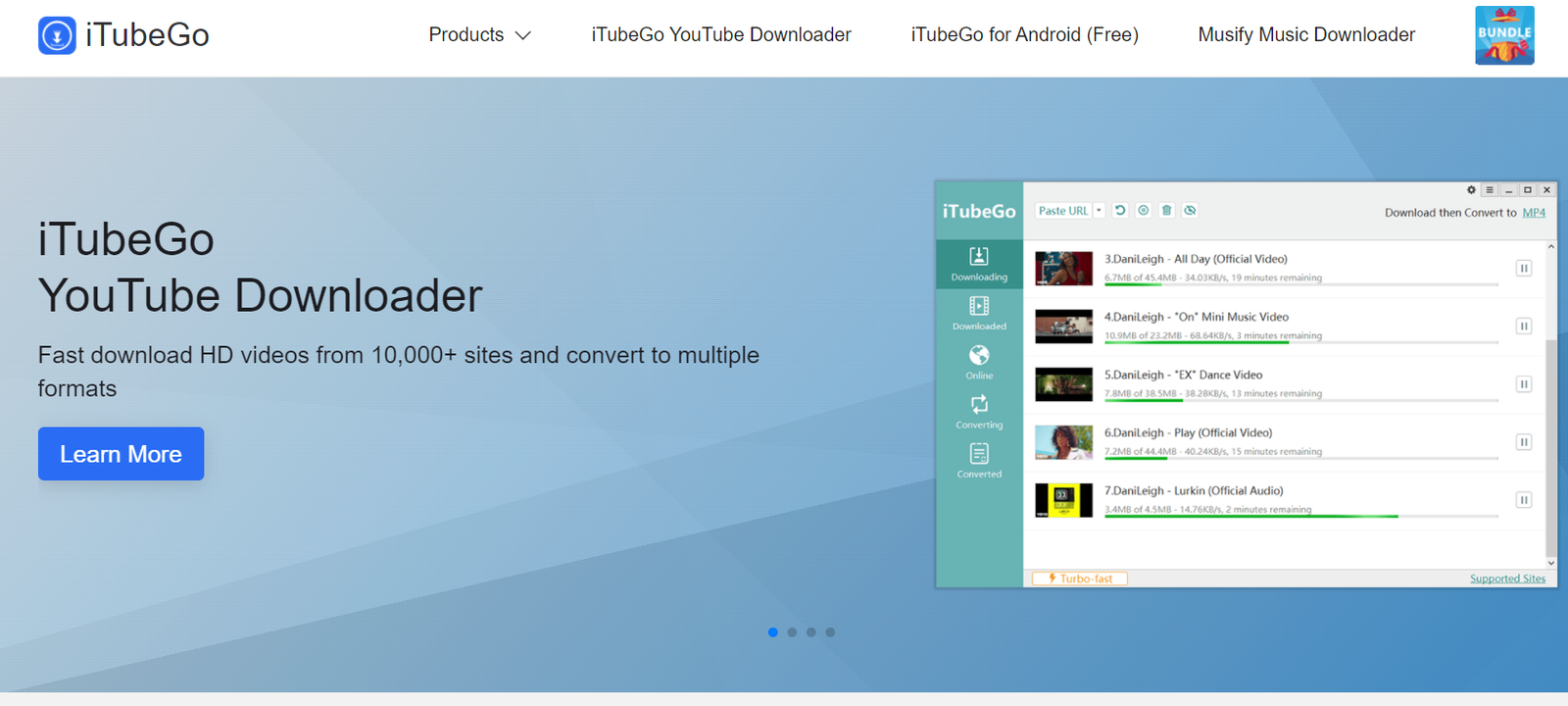Pause the Lurkin (Official Audio) download

point(1524,500)
